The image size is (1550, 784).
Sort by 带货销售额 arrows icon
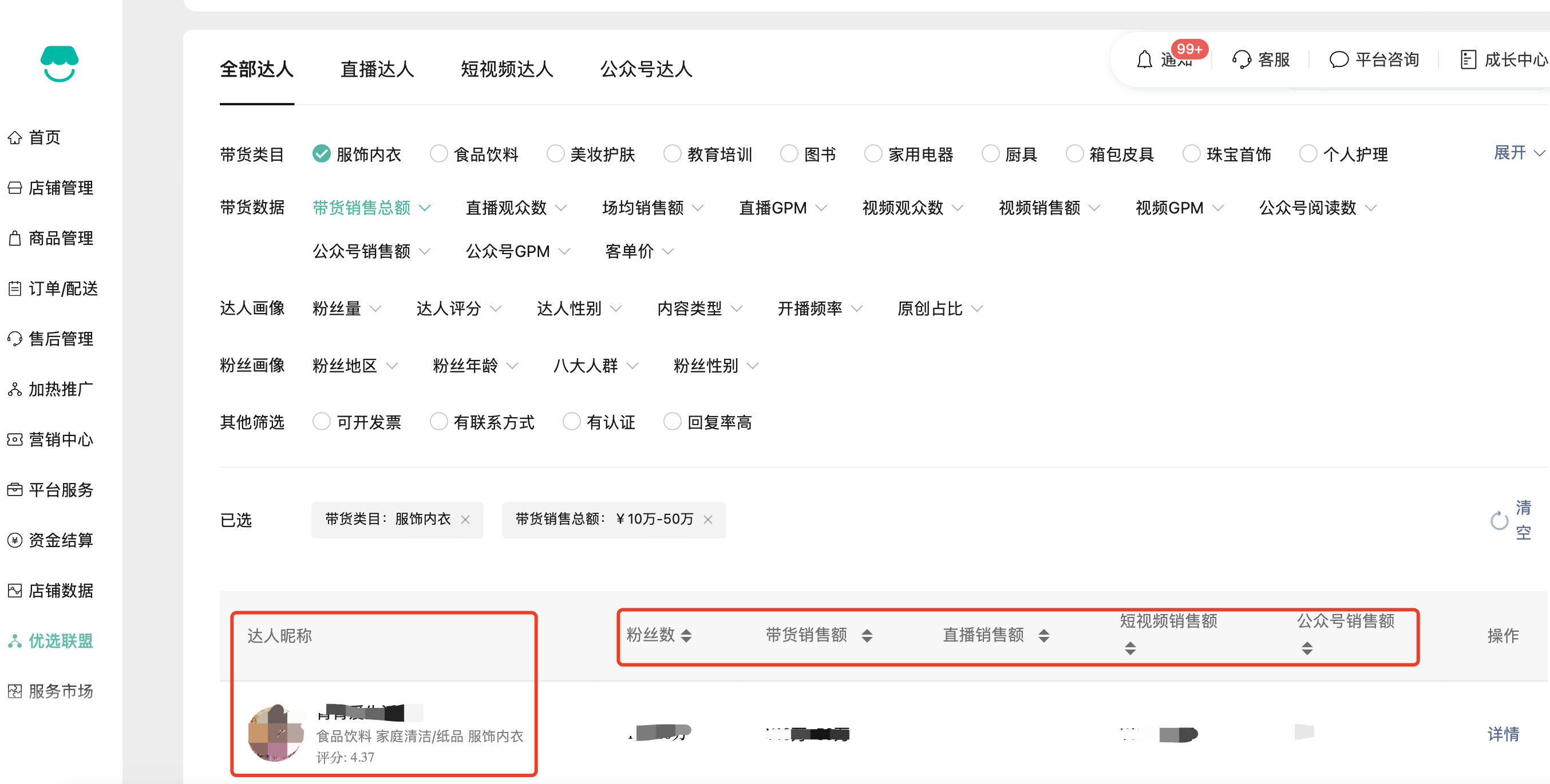tap(867, 635)
